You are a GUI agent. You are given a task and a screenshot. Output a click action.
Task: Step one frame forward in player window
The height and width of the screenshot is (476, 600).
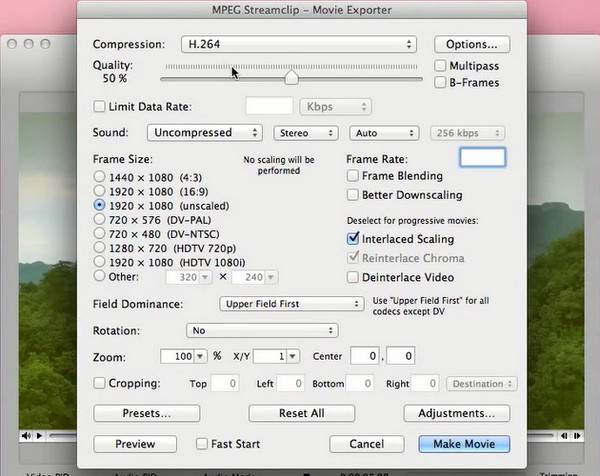coord(577,435)
